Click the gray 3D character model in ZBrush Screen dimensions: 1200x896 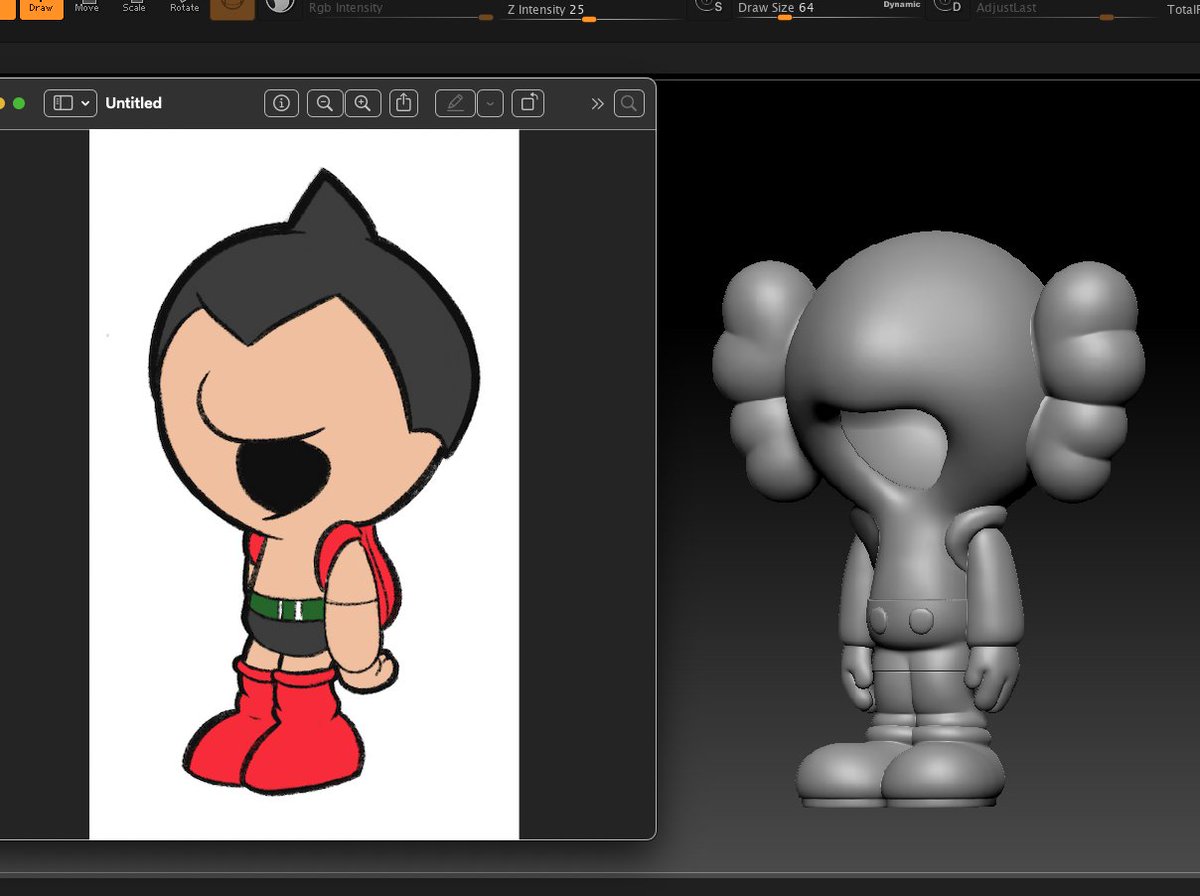929,519
